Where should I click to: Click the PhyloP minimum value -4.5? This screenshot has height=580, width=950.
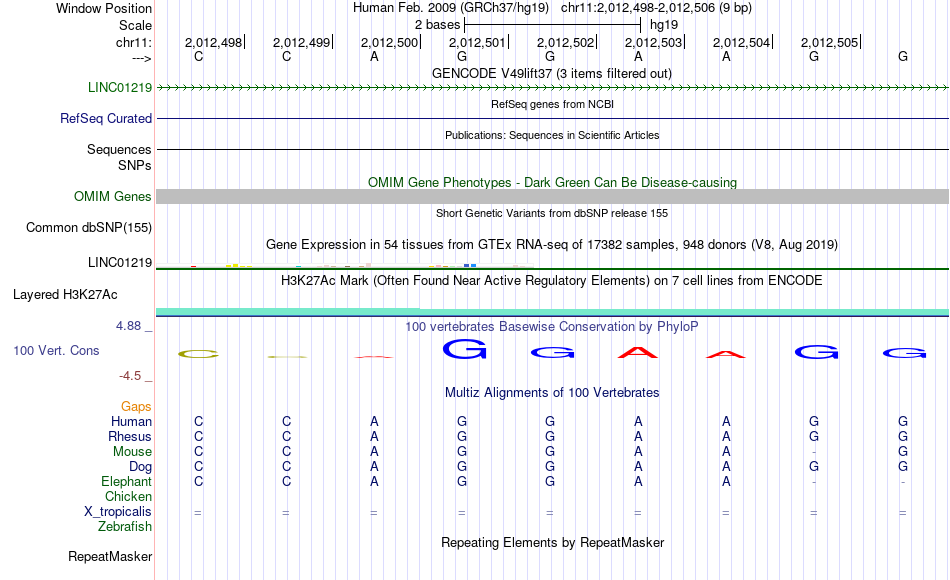tap(130, 376)
